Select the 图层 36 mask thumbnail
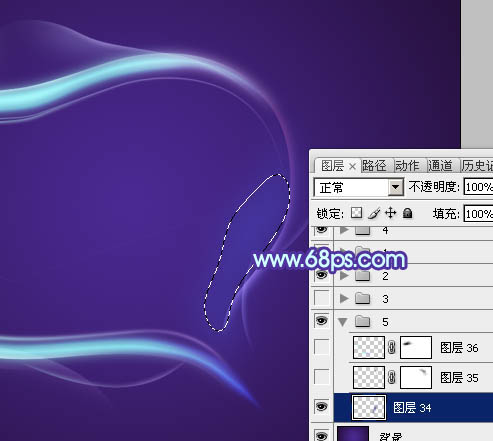The image size is (493, 441). (x=416, y=347)
